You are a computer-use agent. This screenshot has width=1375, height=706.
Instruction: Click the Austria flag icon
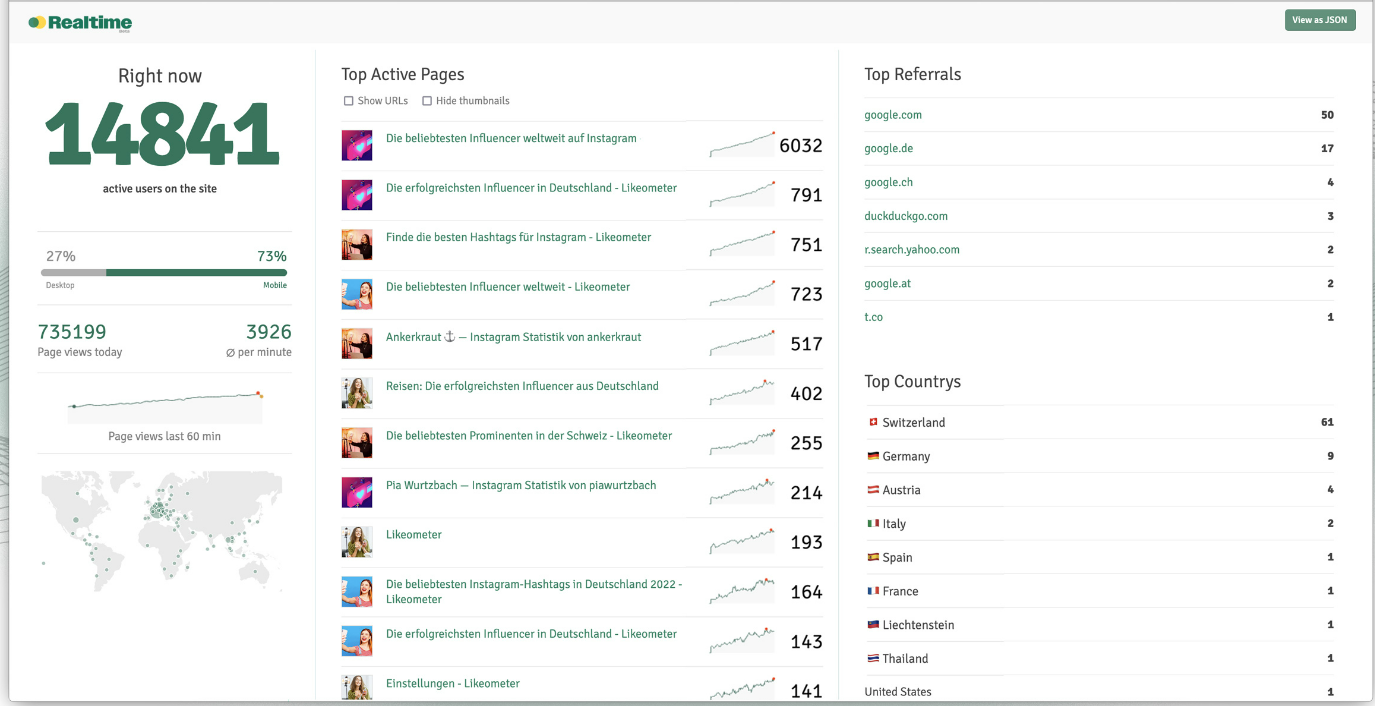(x=873, y=490)
